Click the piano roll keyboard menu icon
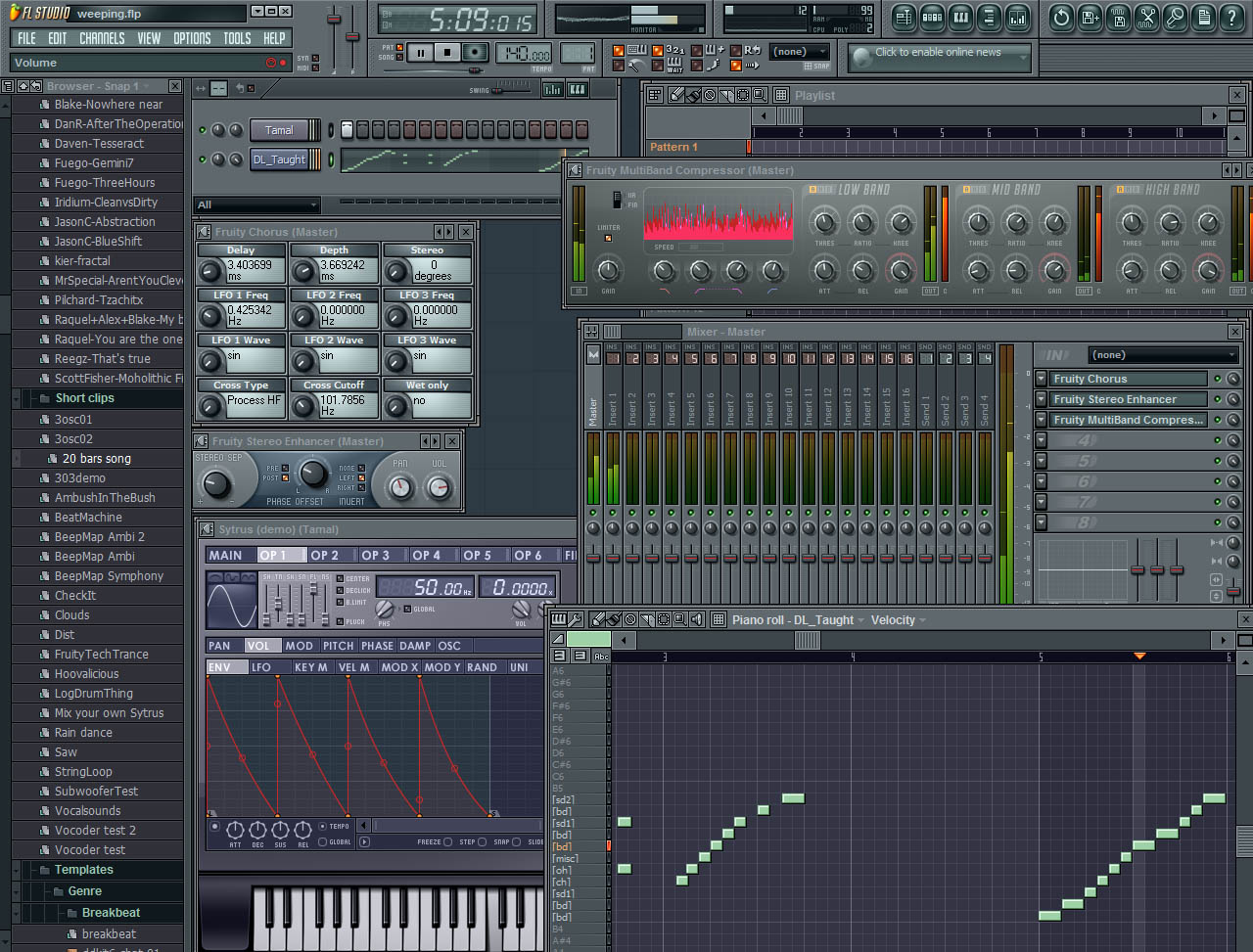1253x952 pixels. tap(559, 619)
